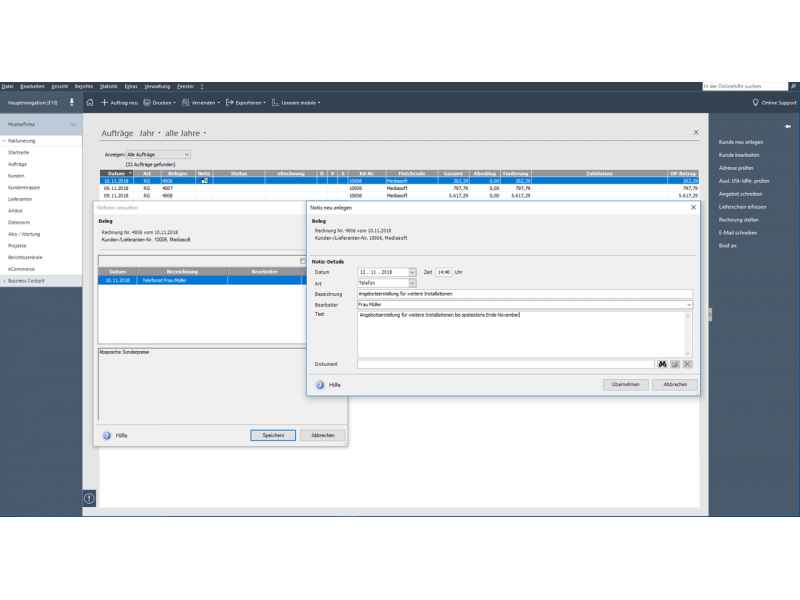Click the note icon in the first order row
Viewport: 800px width, 600px height.
[204, 181]
